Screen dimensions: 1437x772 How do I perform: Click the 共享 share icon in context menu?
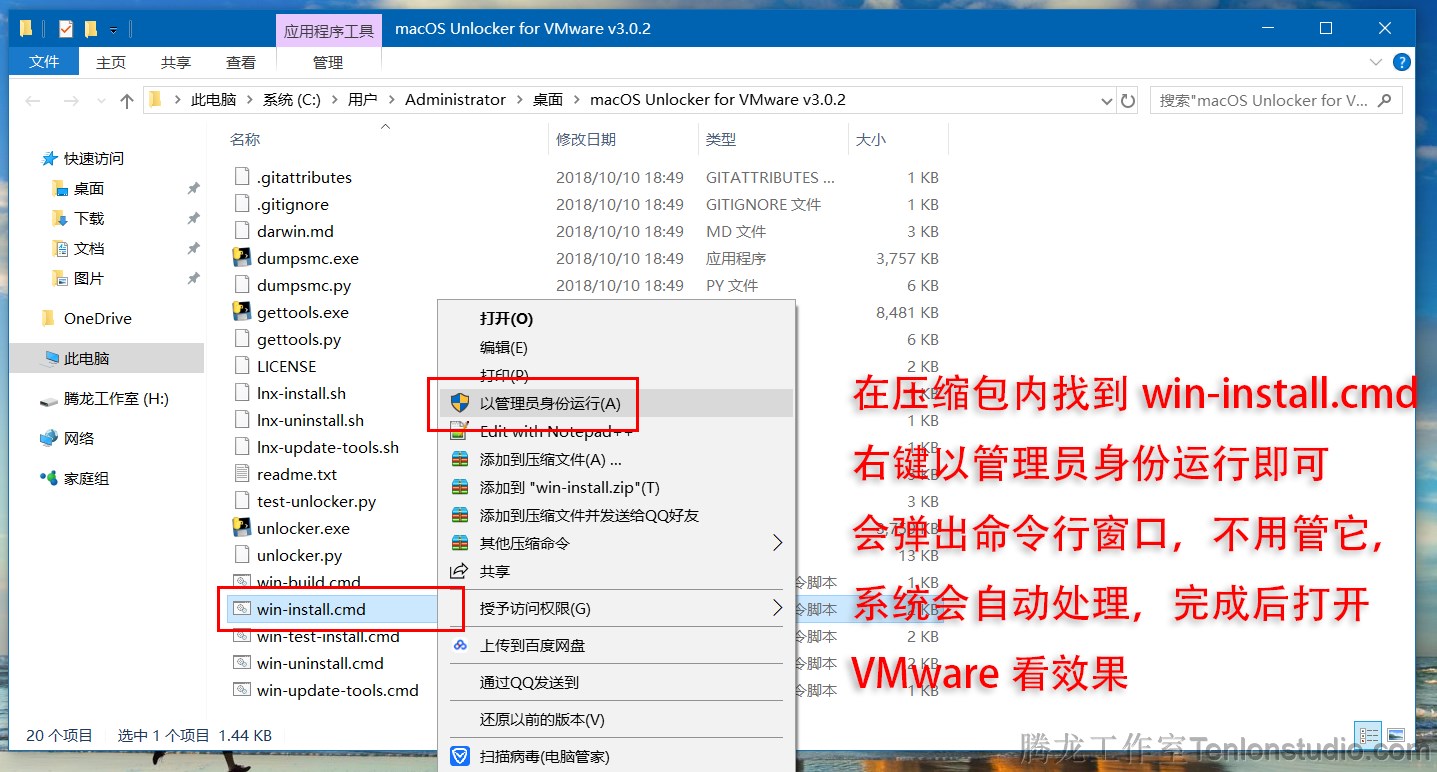click(492, 571)
